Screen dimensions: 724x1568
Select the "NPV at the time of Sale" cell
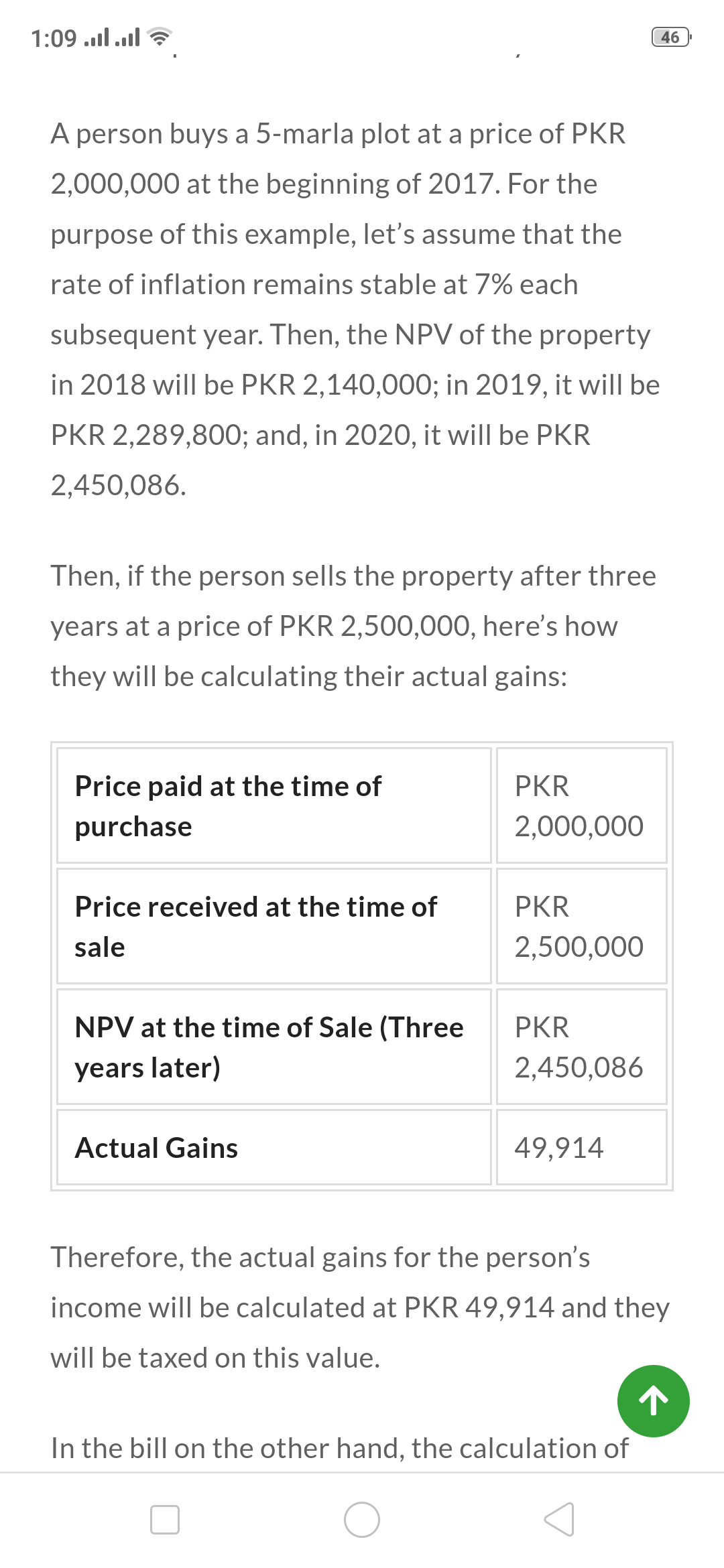pos(274,1047)
